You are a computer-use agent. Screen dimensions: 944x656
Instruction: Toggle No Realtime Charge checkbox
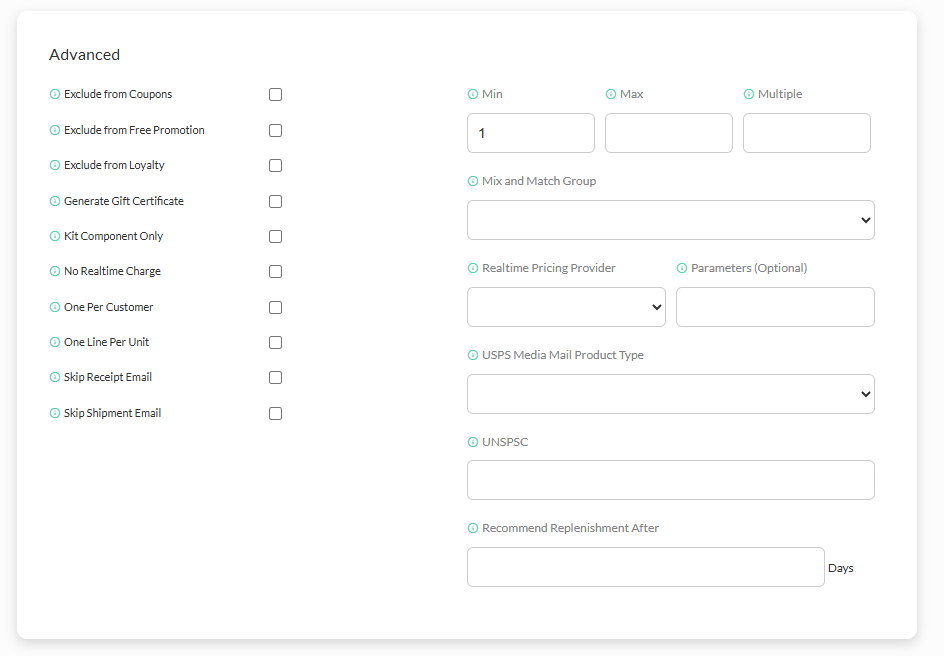[275, 271]
